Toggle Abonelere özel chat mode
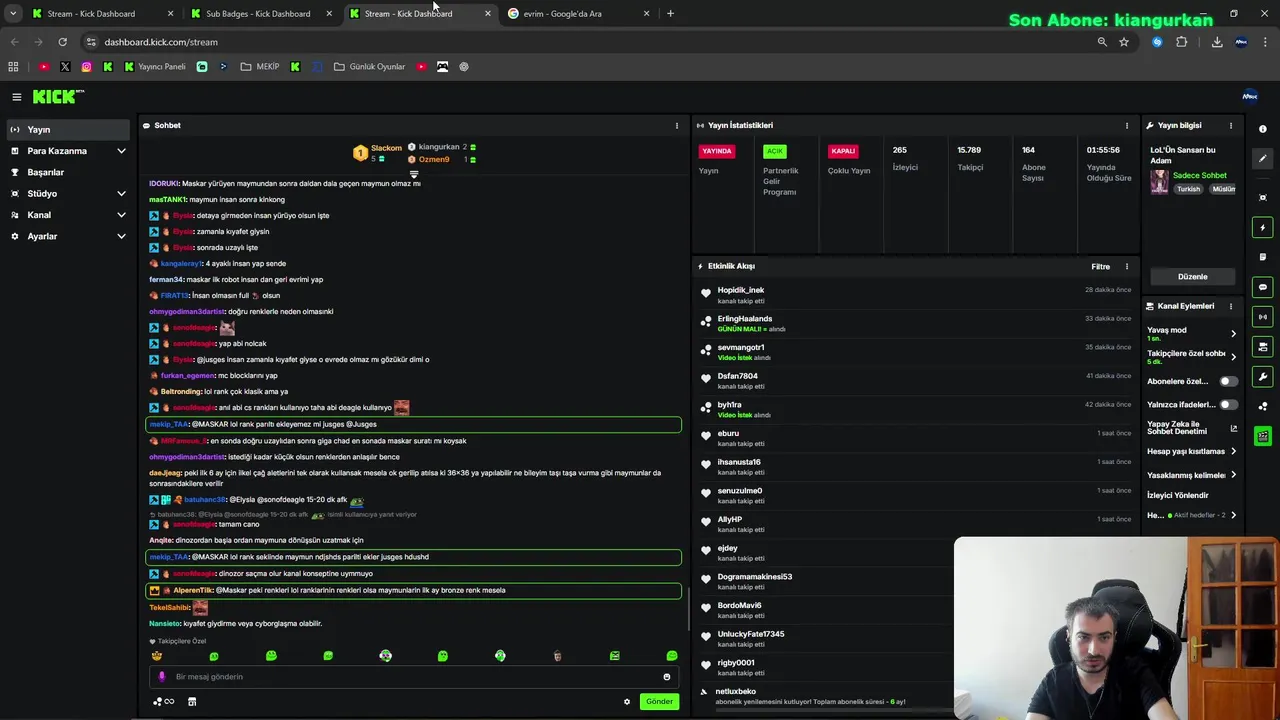The height and width of the screenshot is (720, 1280). tap(1228, 381)
